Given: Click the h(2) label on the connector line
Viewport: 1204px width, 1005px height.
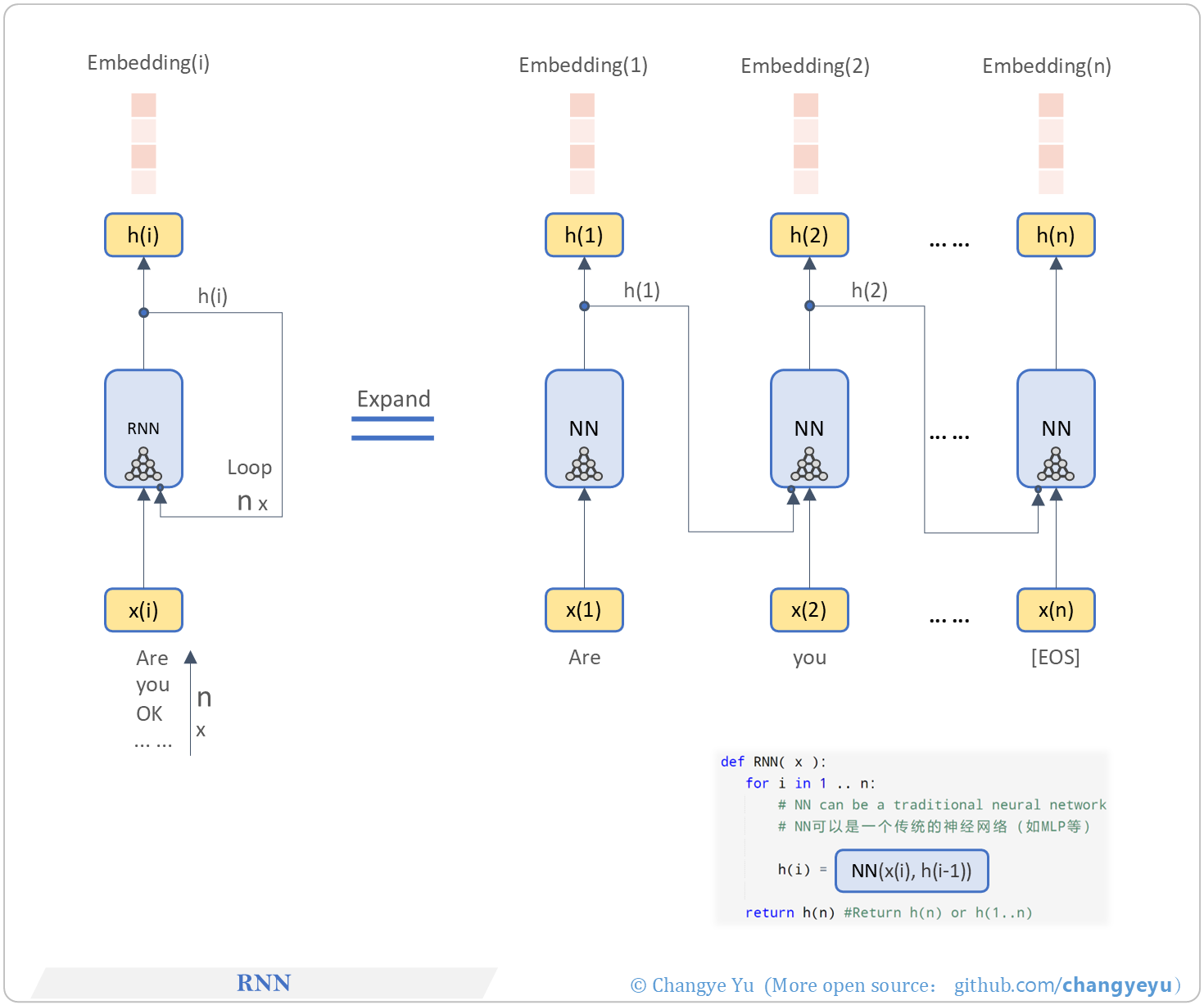Looking at the screenshot, I should click(869, 290).
